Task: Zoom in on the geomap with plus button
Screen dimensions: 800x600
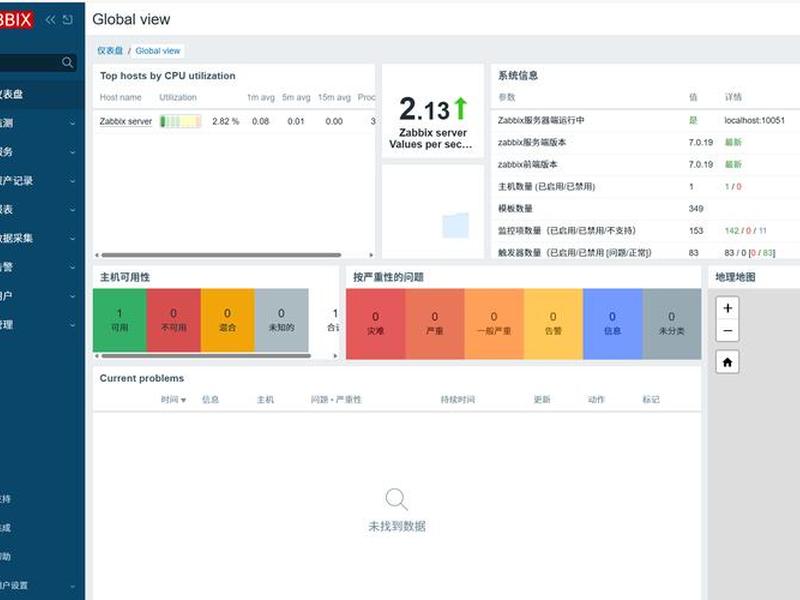Action: point(728,308)
